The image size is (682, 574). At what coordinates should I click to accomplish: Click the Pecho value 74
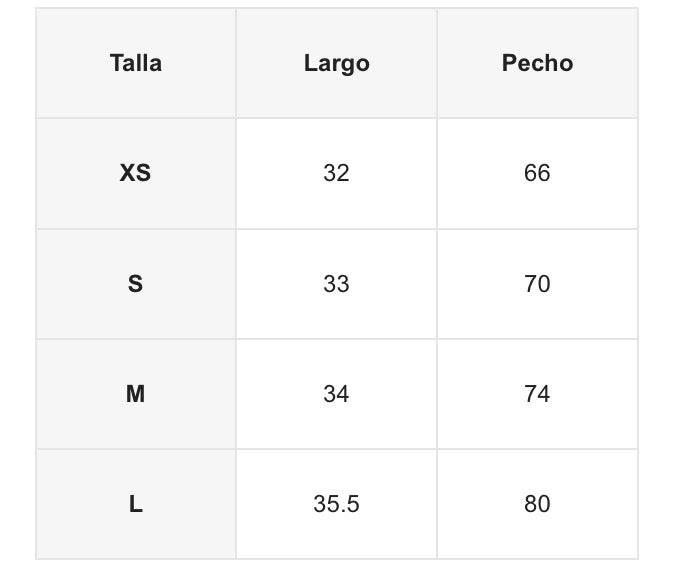coord(537,394)
